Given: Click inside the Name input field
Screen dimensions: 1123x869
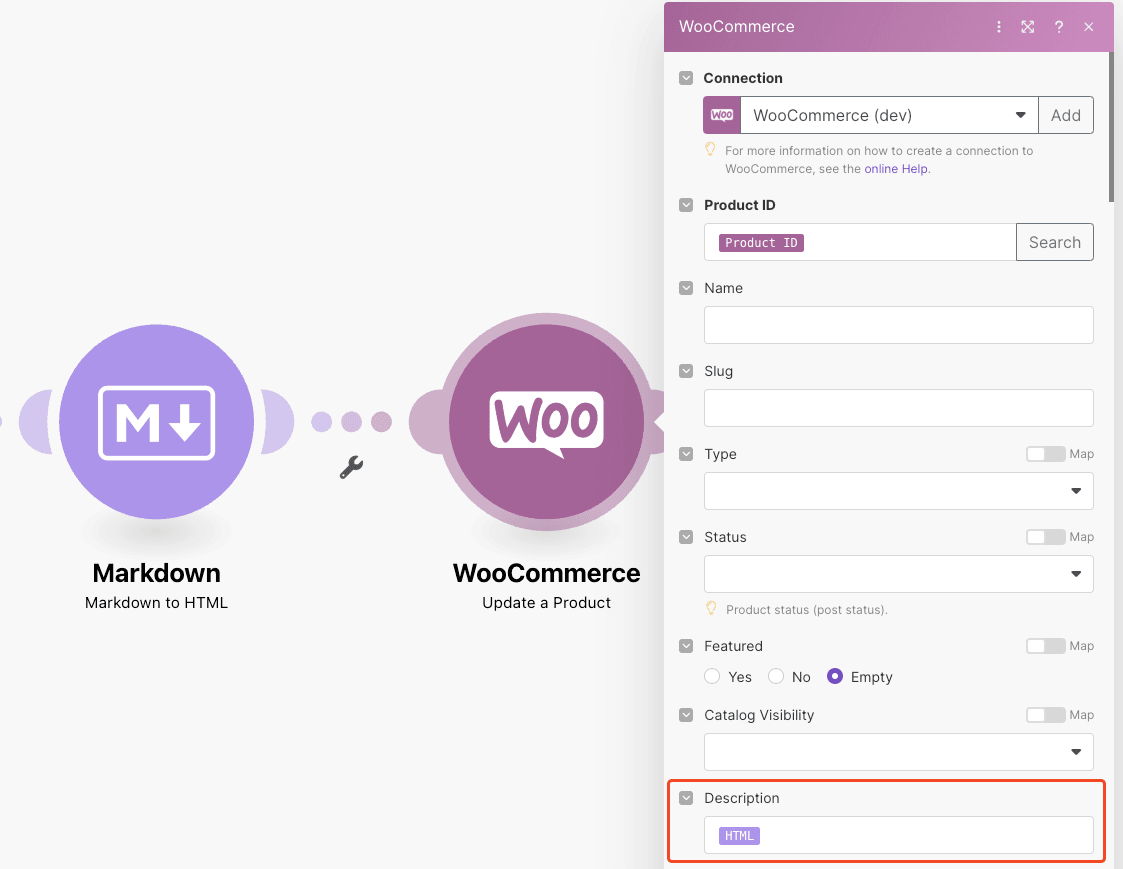Looking at the screenshot, I should tap(897, 325).
